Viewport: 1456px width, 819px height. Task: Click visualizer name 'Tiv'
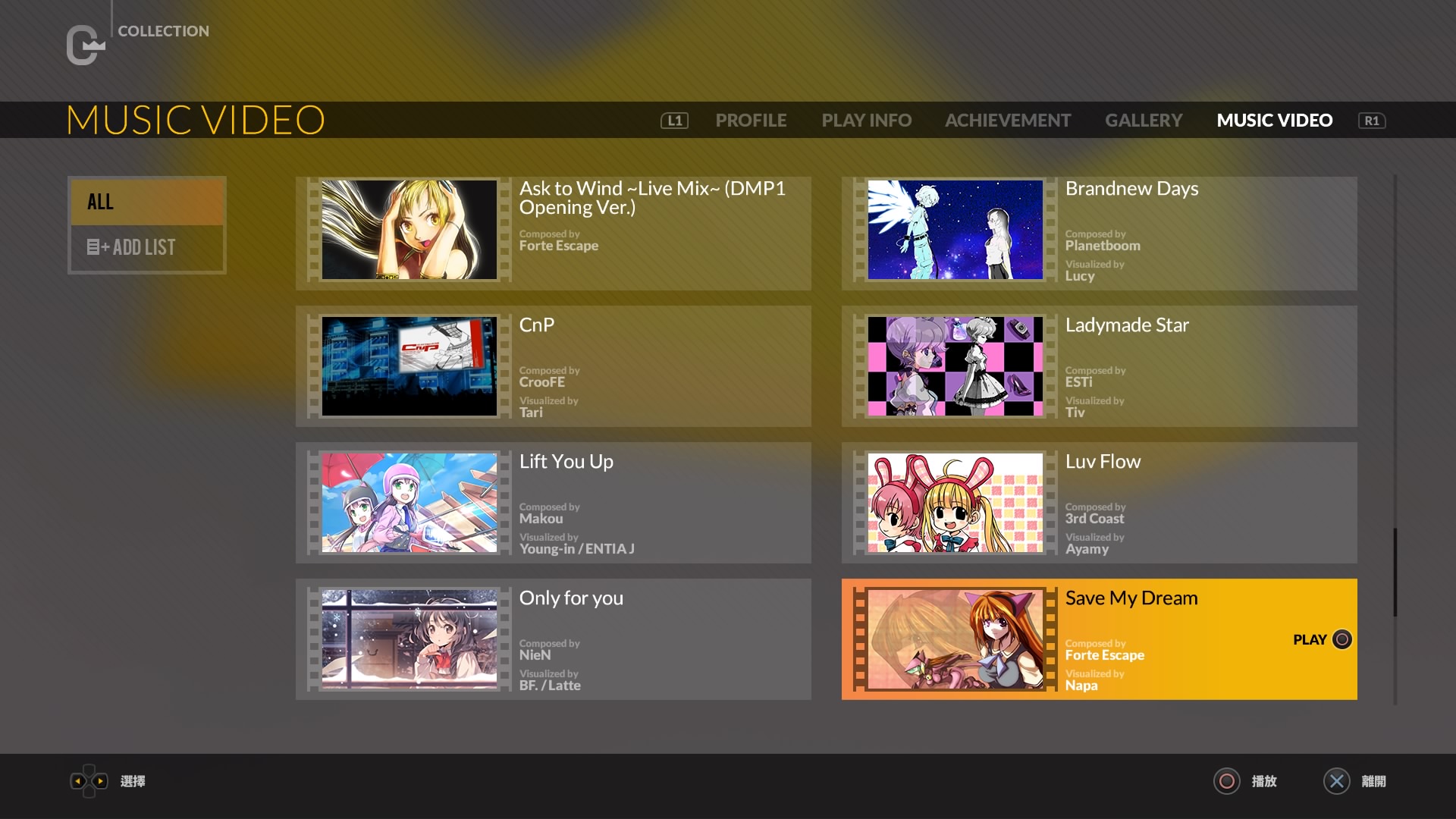tap(1075, 413)
